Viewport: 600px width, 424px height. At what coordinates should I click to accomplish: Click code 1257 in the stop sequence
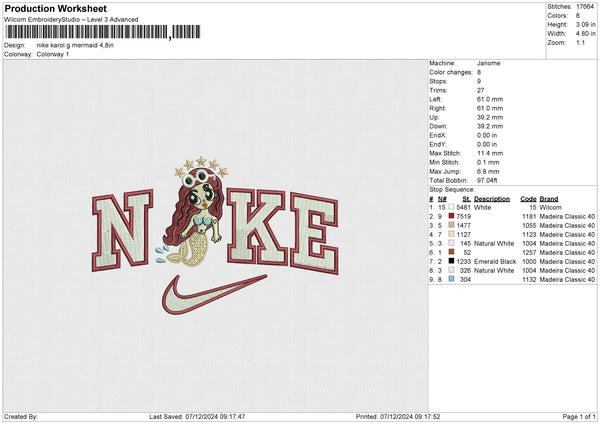pos(529,253)
